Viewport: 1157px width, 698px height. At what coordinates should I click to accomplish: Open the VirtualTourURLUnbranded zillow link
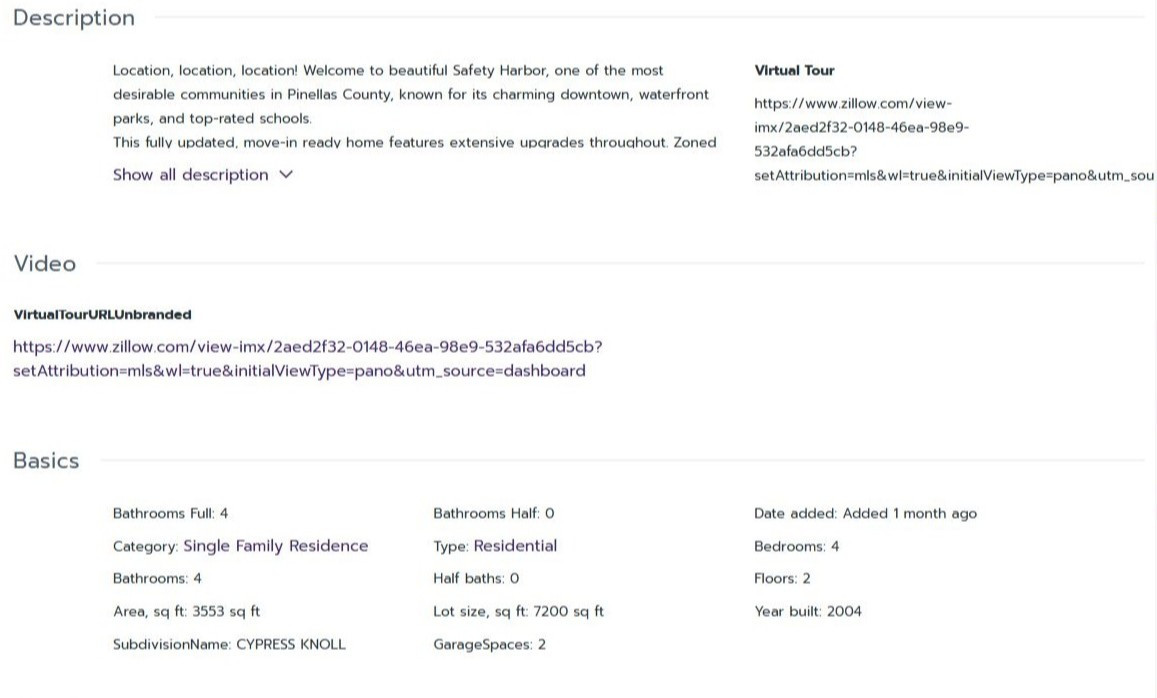(308, 359)
